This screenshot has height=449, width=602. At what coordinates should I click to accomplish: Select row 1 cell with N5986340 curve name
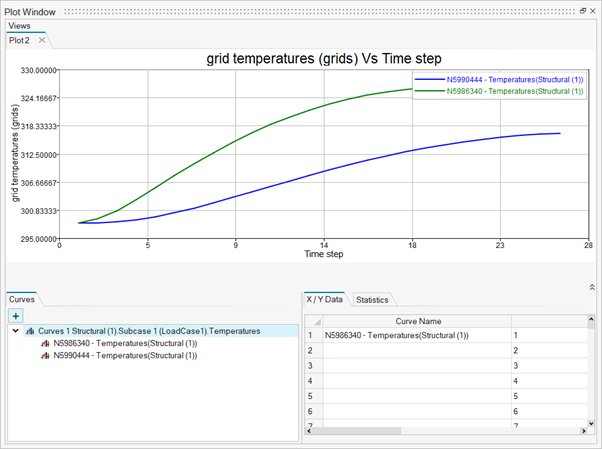(413, 335)
